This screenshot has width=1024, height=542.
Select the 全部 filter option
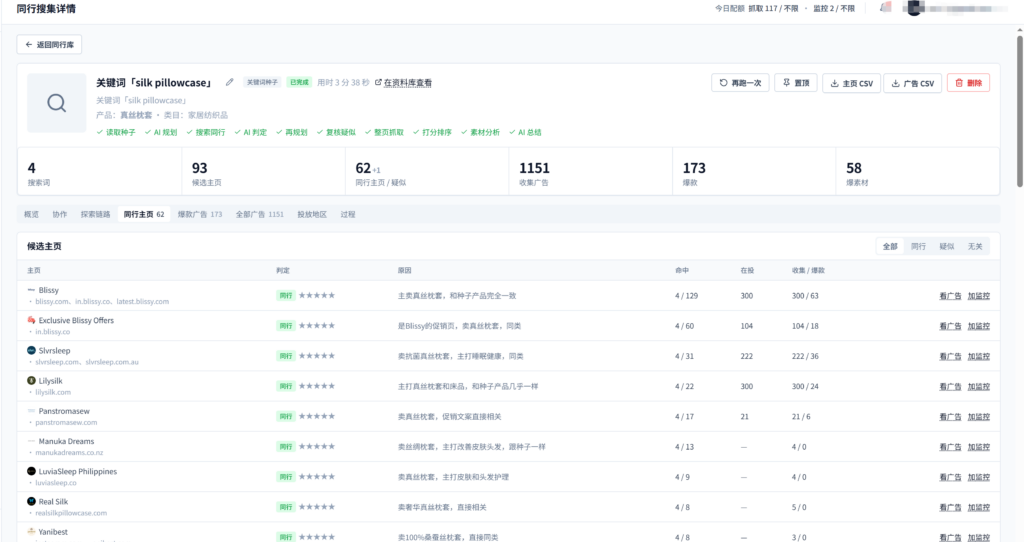890,246
